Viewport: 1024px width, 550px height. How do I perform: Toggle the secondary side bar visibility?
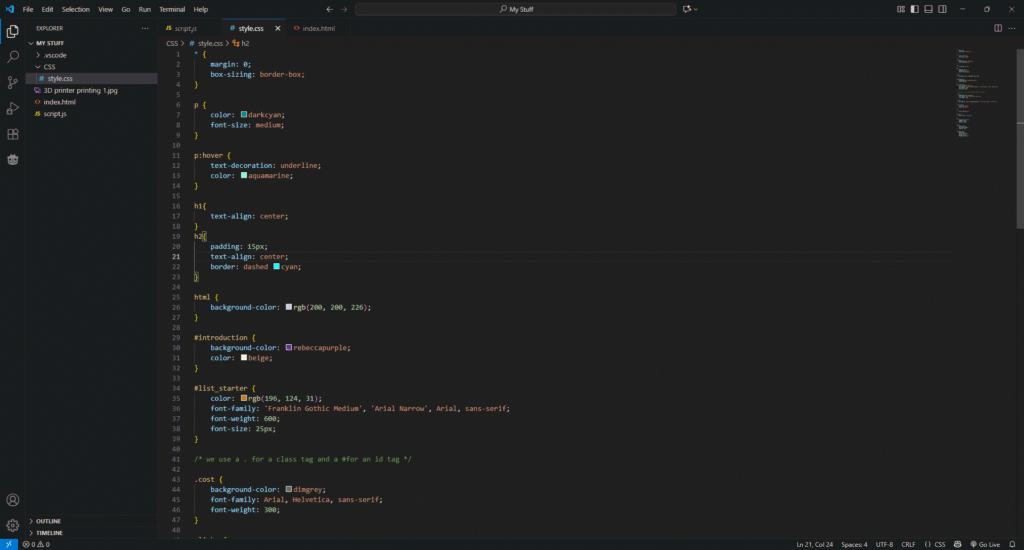942,9
